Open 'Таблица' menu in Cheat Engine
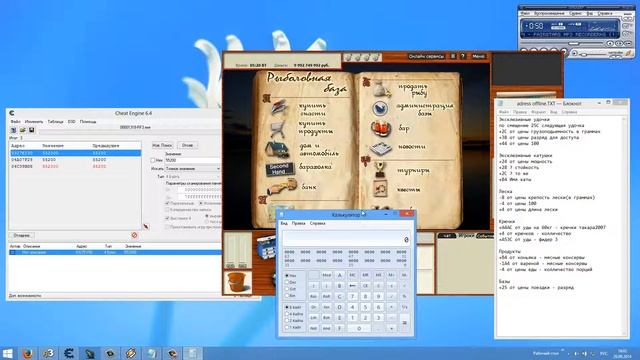The width and height of the screenshot is (640, 360). point(55,122)
